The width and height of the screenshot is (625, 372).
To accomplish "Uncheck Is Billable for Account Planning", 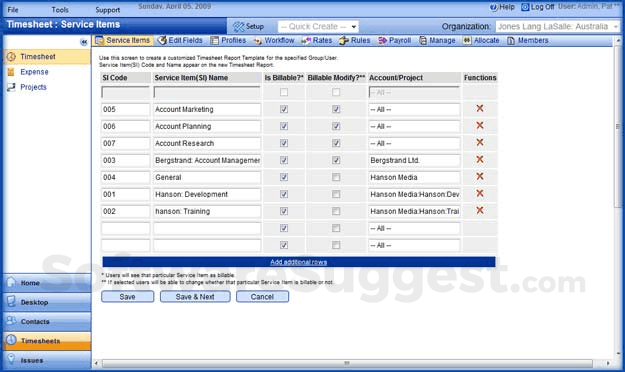I will click(x=284, y=126).
